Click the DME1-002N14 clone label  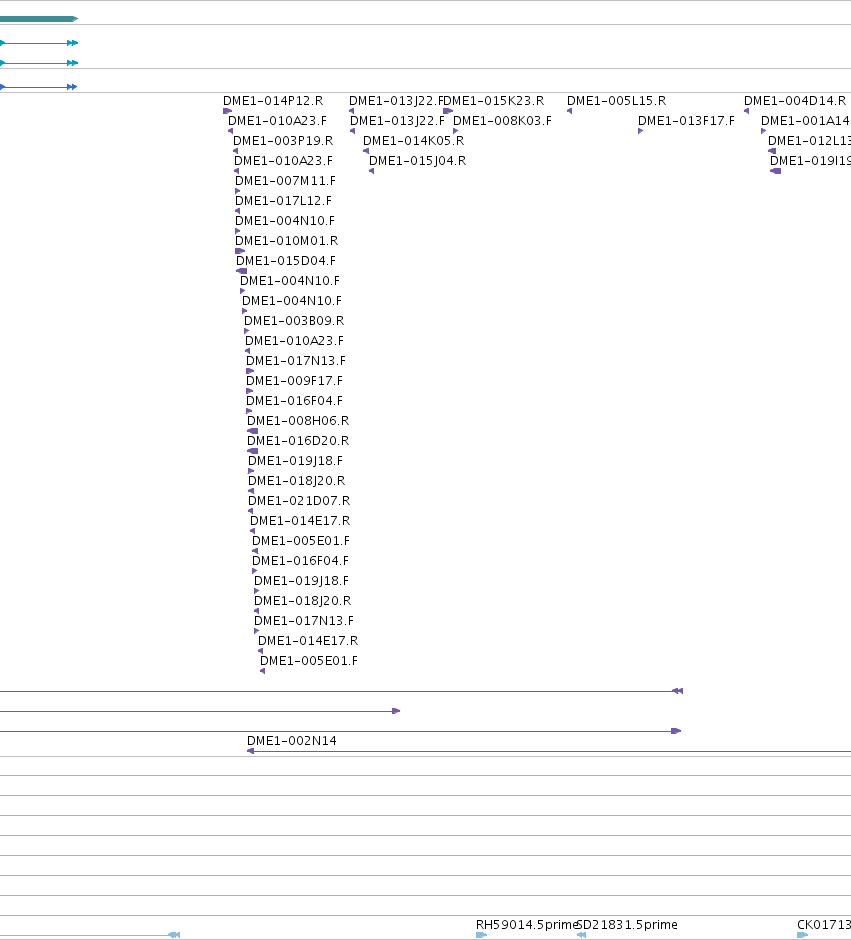click(292, 741)
